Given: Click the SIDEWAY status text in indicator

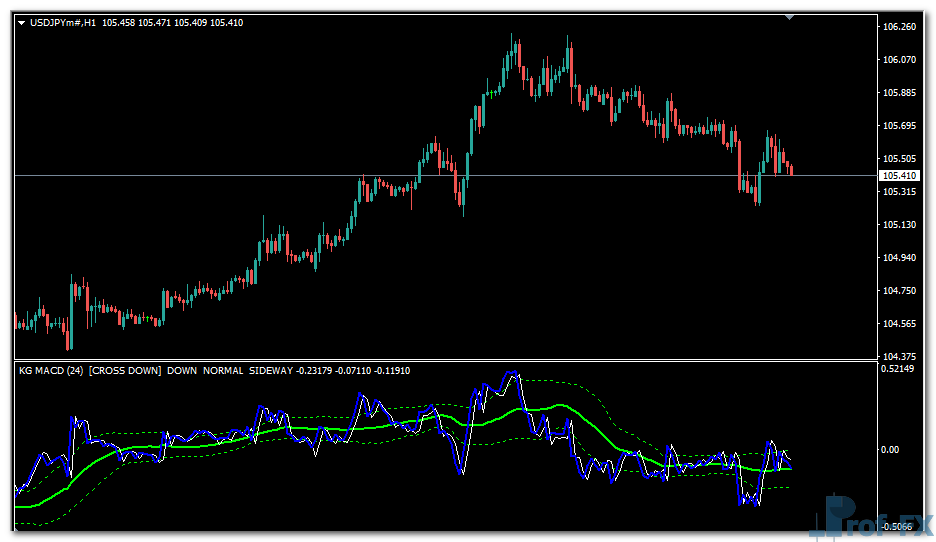Looking at the screenshot, I should 270,371.
